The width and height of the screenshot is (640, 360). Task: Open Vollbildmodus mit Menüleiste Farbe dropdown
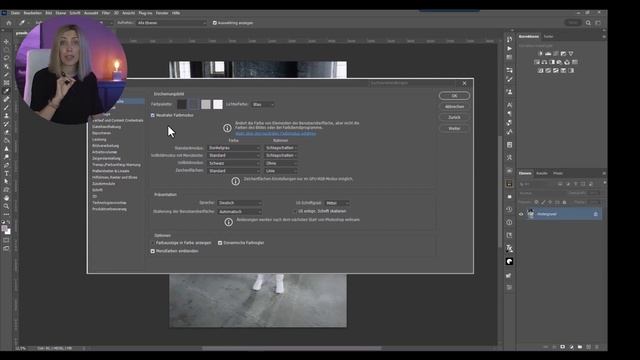click(234, 156)
